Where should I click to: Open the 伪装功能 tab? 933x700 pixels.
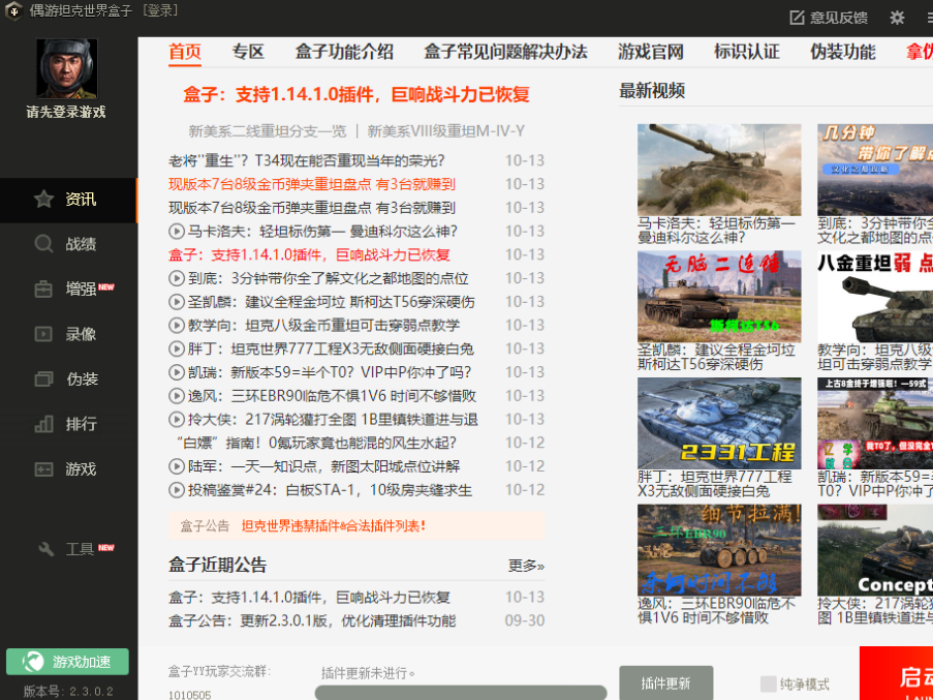(x=843, y=52)
